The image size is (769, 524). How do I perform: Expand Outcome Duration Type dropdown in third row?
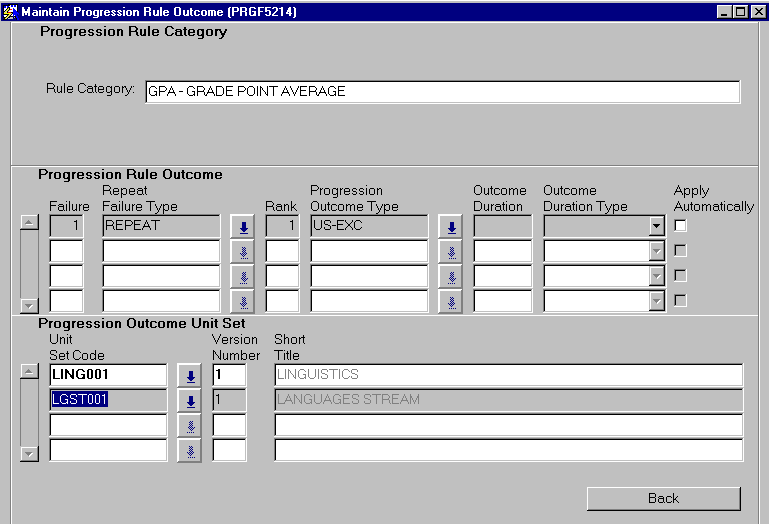(x=656, y=276)
